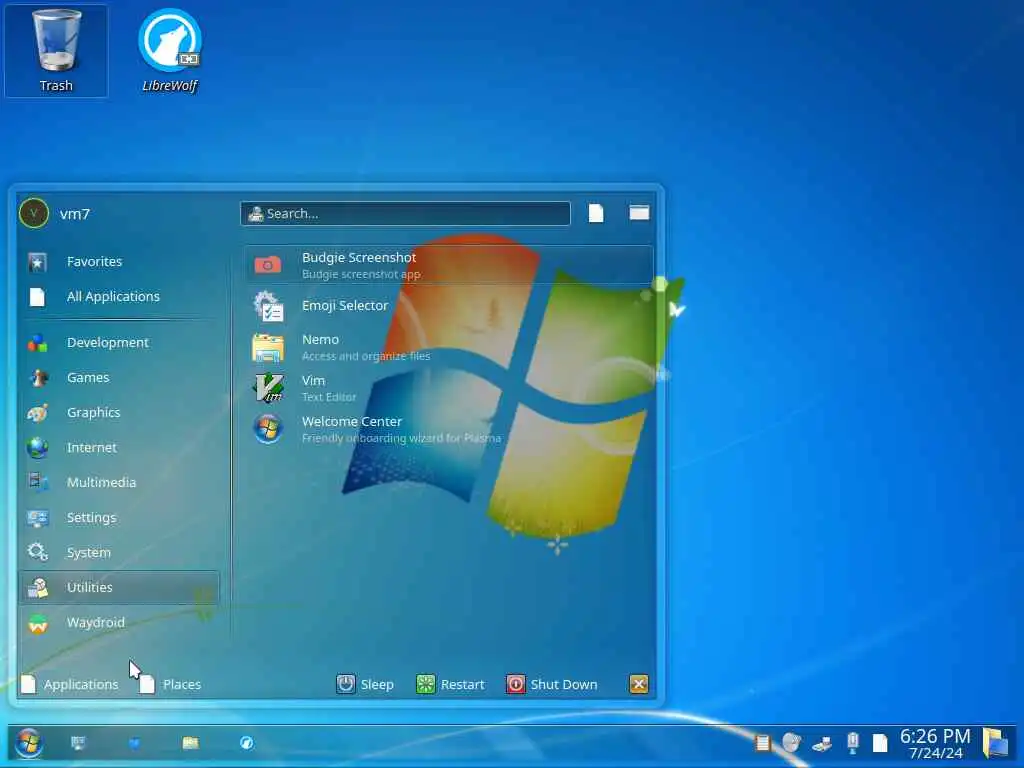Screen dimensions: 1024x768
Task: Open the file manager taskbar icon
Action: coord(190,743)
